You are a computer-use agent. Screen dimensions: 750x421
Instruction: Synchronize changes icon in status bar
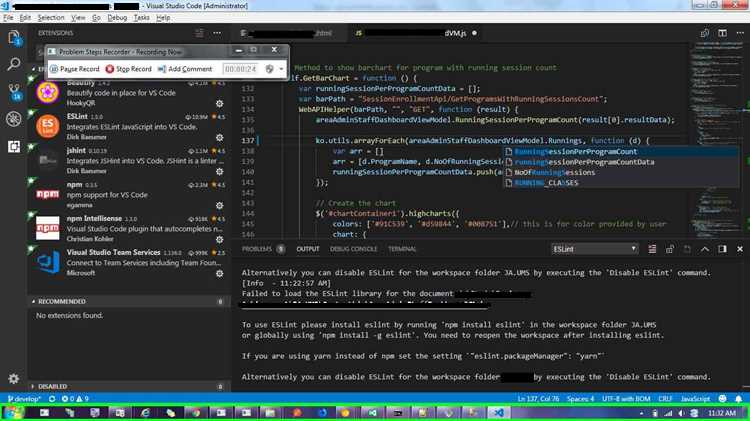click(52, 399)
